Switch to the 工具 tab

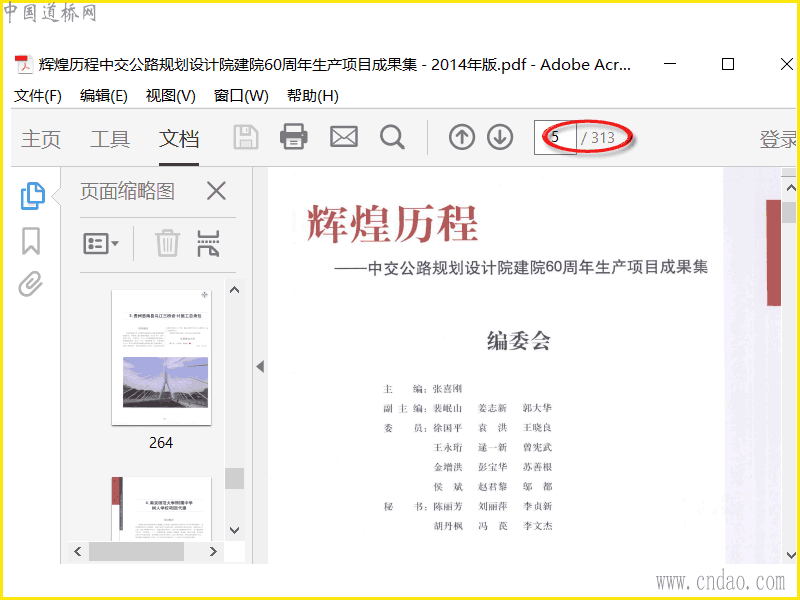(110, 139)
